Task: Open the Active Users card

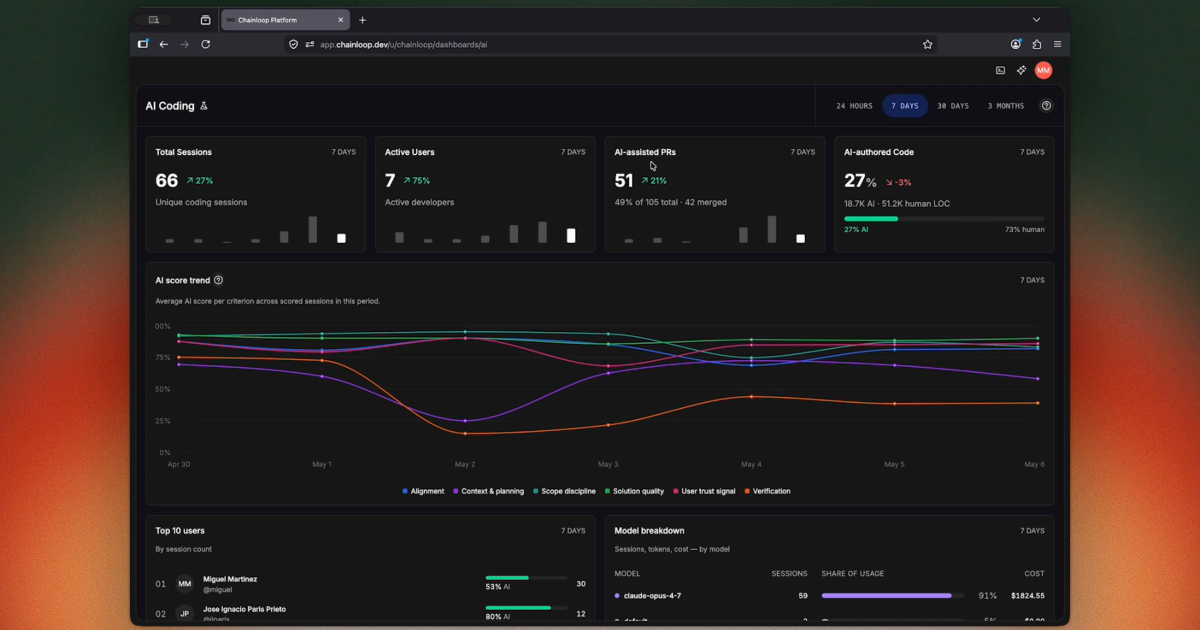Action: tap(485, 194)
